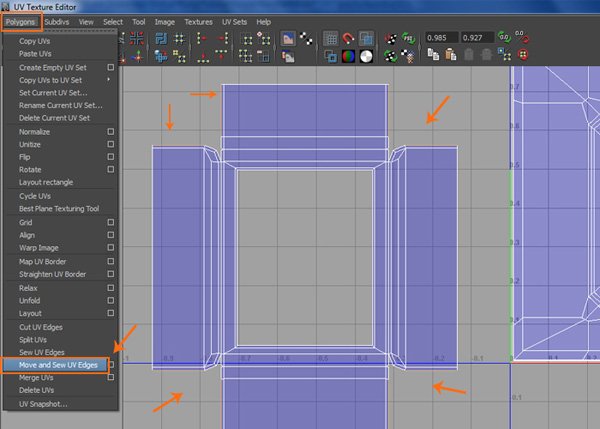
Task: Open the Create Empty UV Set option box
Action: 111,67
